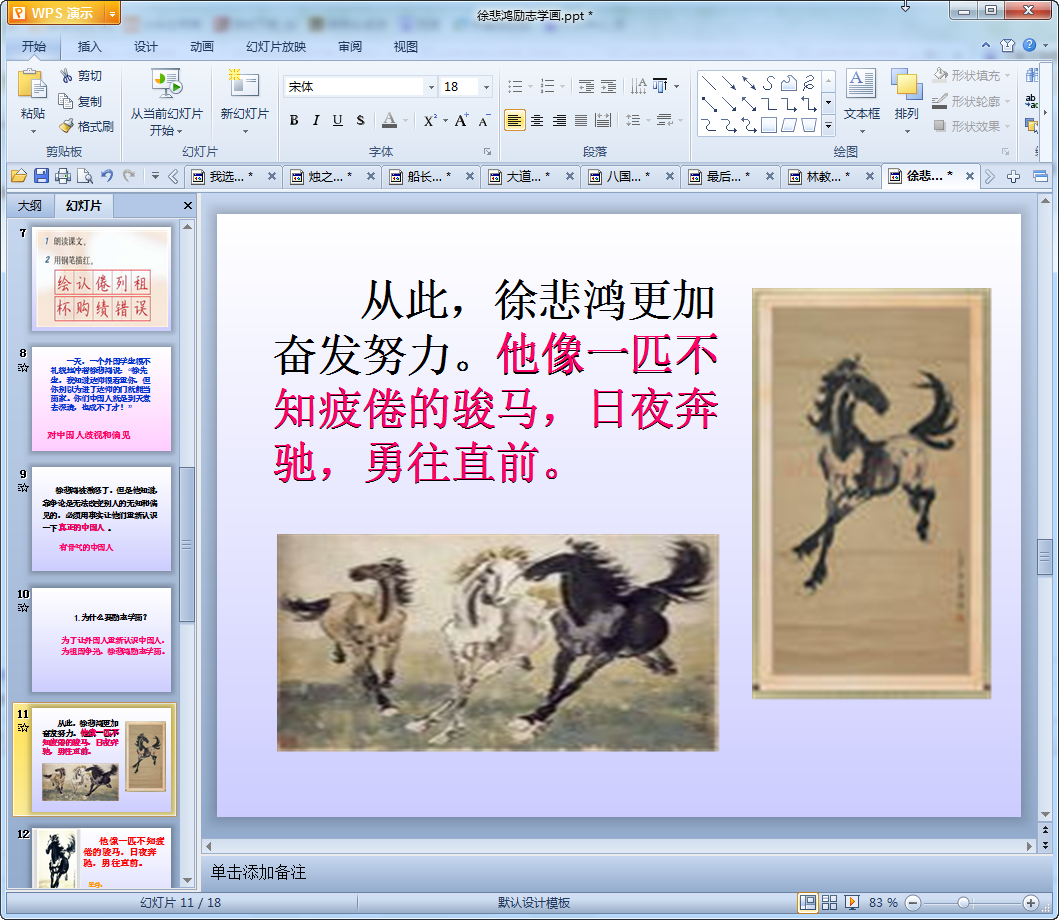1059x920 pixels.
Task: Click the three horses painting image
Action: pos(498,642)
